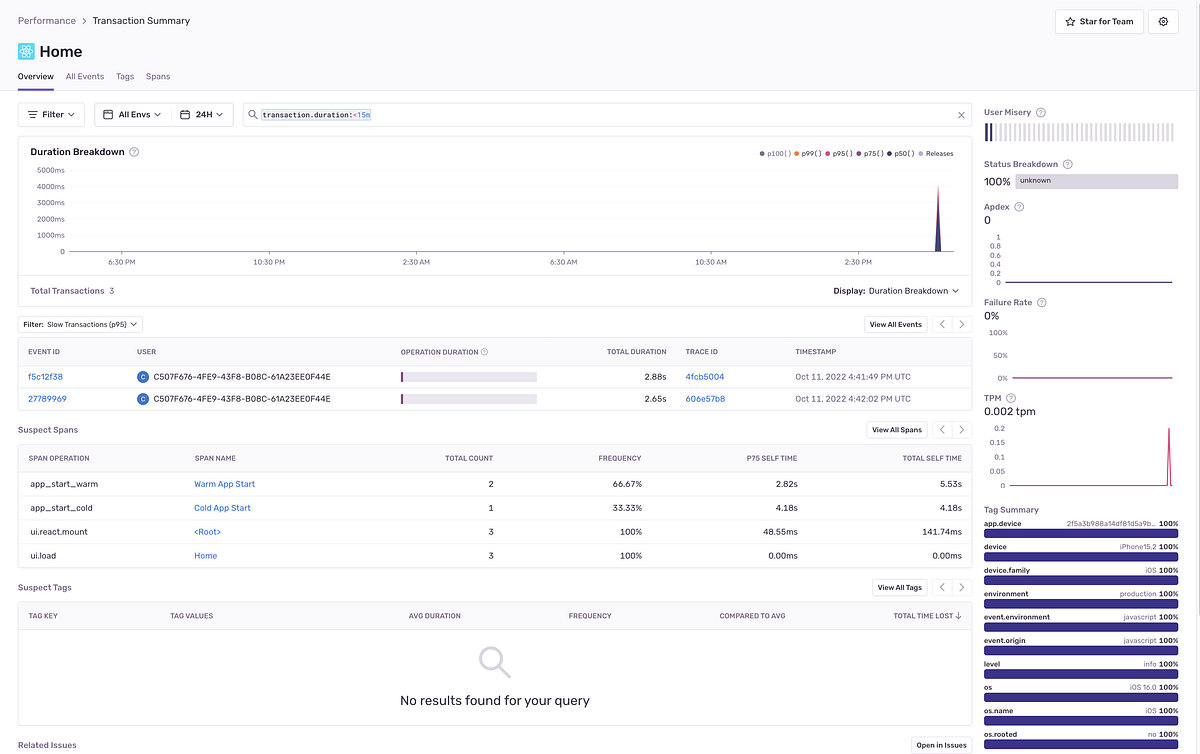1200x754 pixels.
Task: Click the app_start_warm span operation text
Action: pos(64,484)
